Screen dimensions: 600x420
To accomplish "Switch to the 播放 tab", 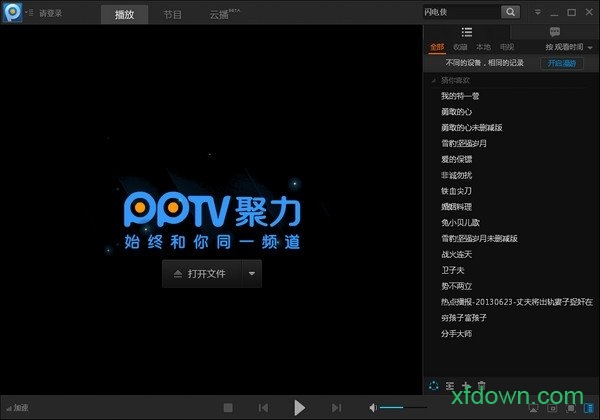I will [x=124, y=15].
